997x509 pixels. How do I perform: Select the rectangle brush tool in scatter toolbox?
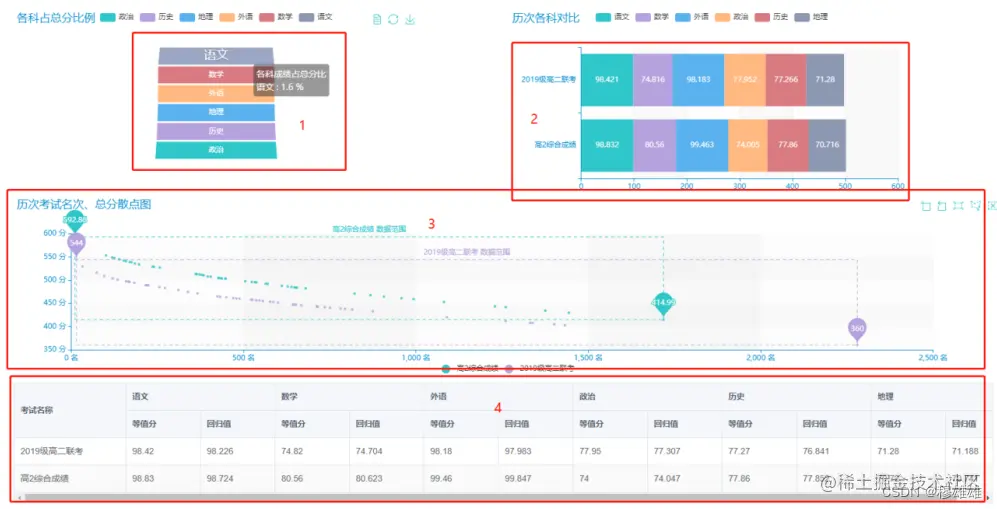(958, 206)
